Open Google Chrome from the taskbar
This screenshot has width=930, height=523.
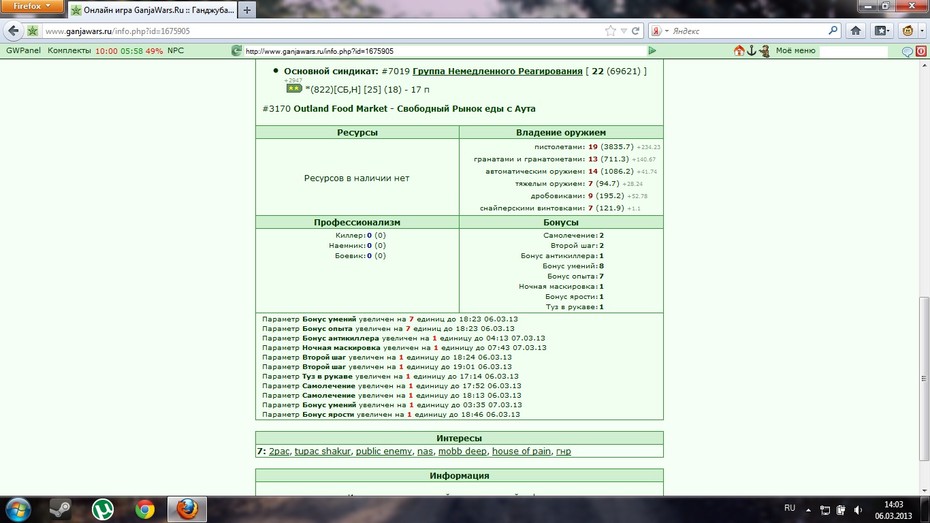pyautogui.click(x=145, y=509)
